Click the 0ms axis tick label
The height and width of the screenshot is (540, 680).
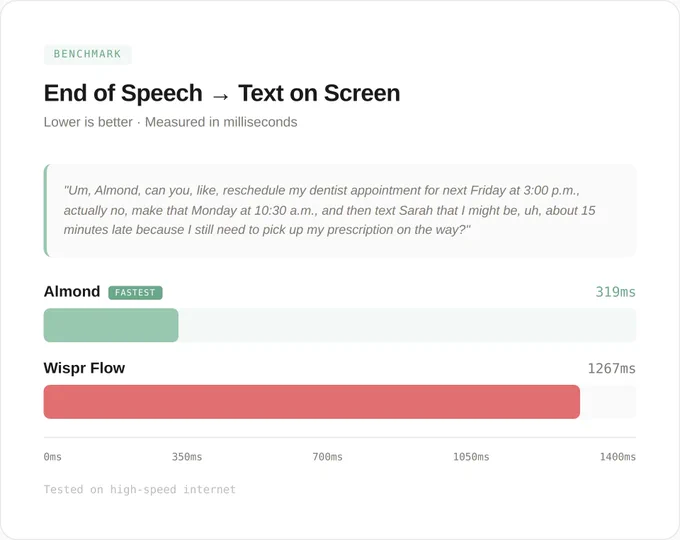pos(52,457)
